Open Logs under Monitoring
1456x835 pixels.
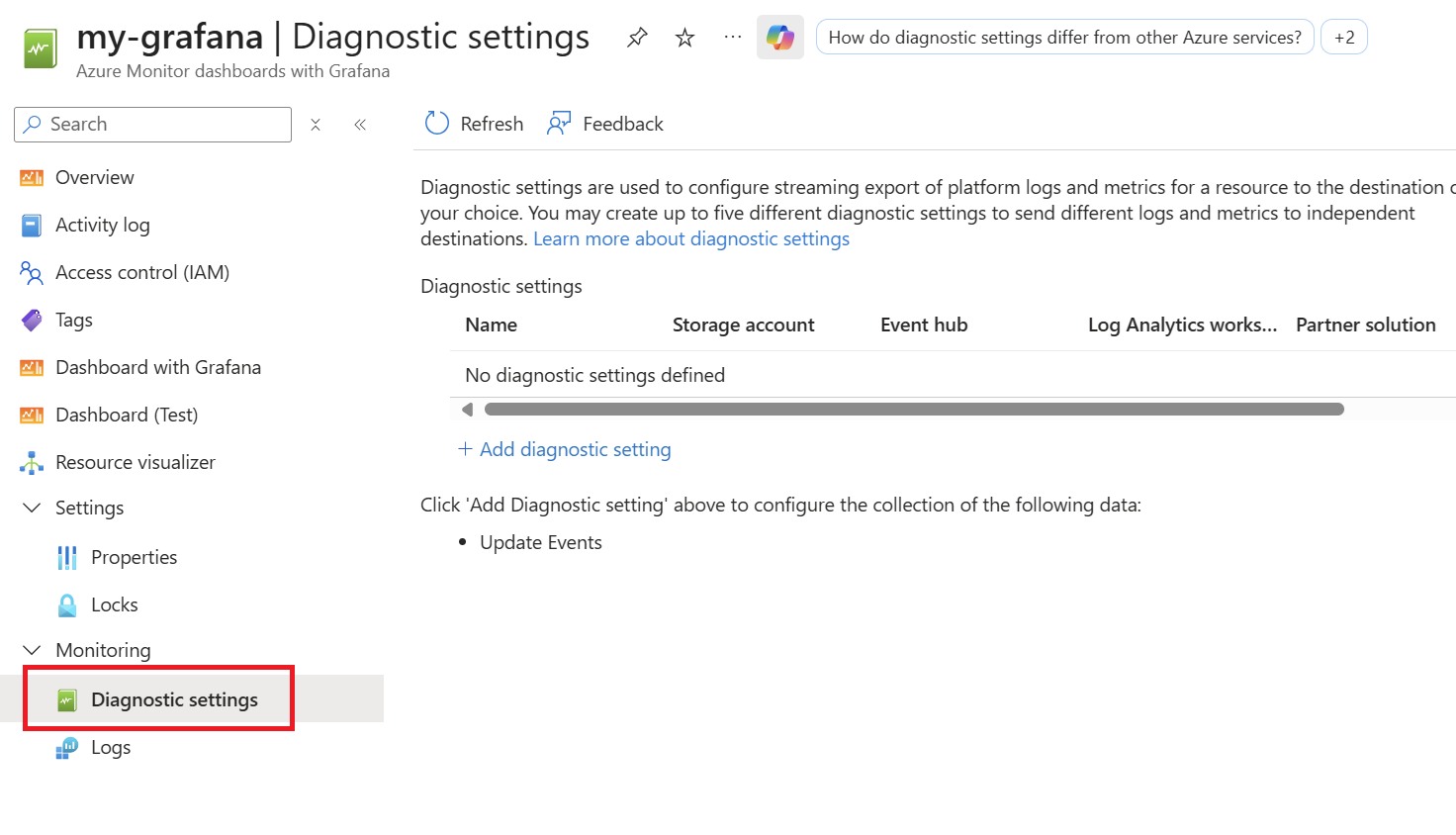tap(110, 747)
